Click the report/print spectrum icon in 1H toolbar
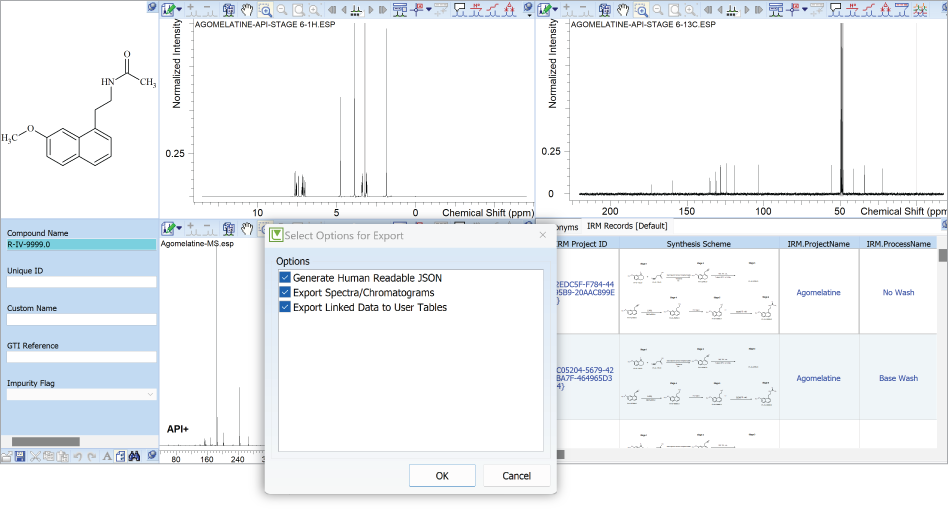The image size is (948, 510). 229,10
